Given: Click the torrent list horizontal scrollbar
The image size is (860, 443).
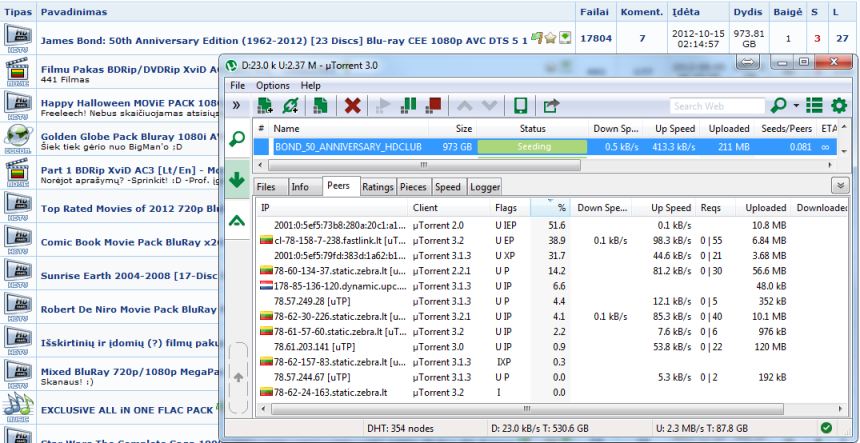Looking at the screenshot, I should [423, 164].
